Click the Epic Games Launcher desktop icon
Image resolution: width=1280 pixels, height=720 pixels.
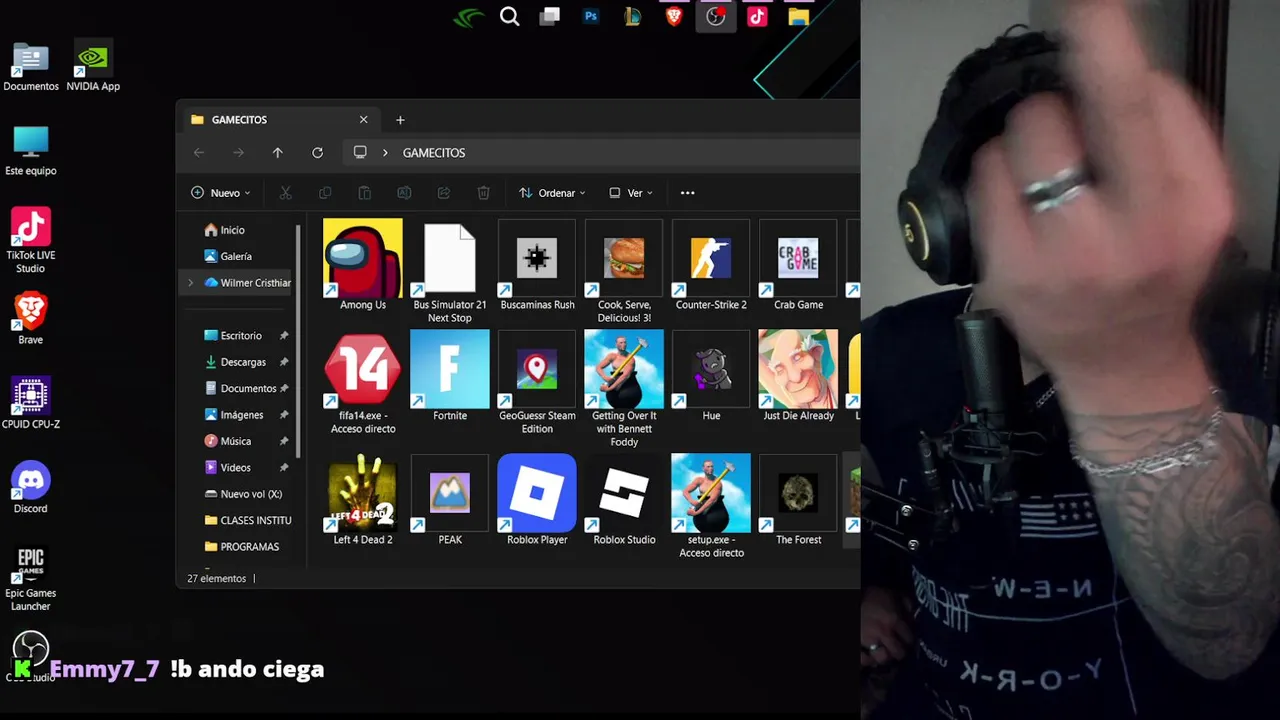click(31, 579)
